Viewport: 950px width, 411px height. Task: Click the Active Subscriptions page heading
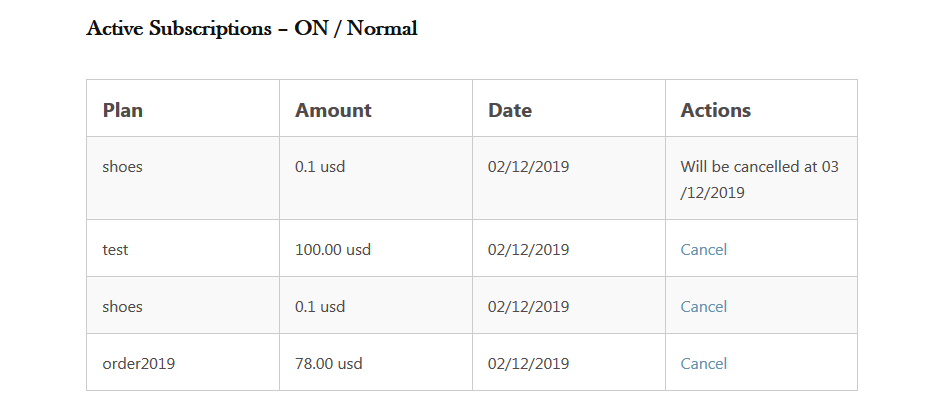click(x=252, y=28)
